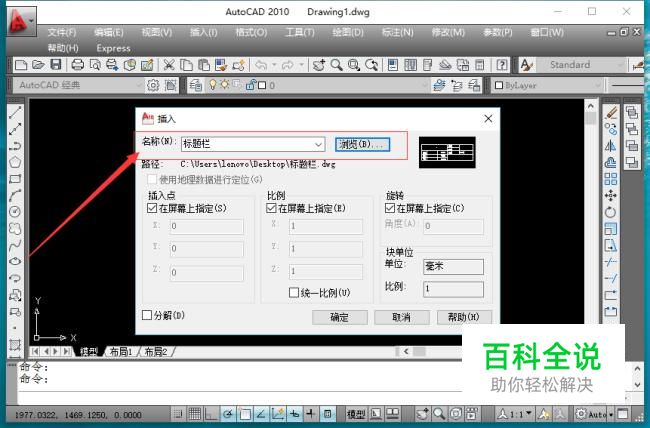Click the Help question mark icon
The width and height of the screenshot is (650, 428).
[502, 65]
